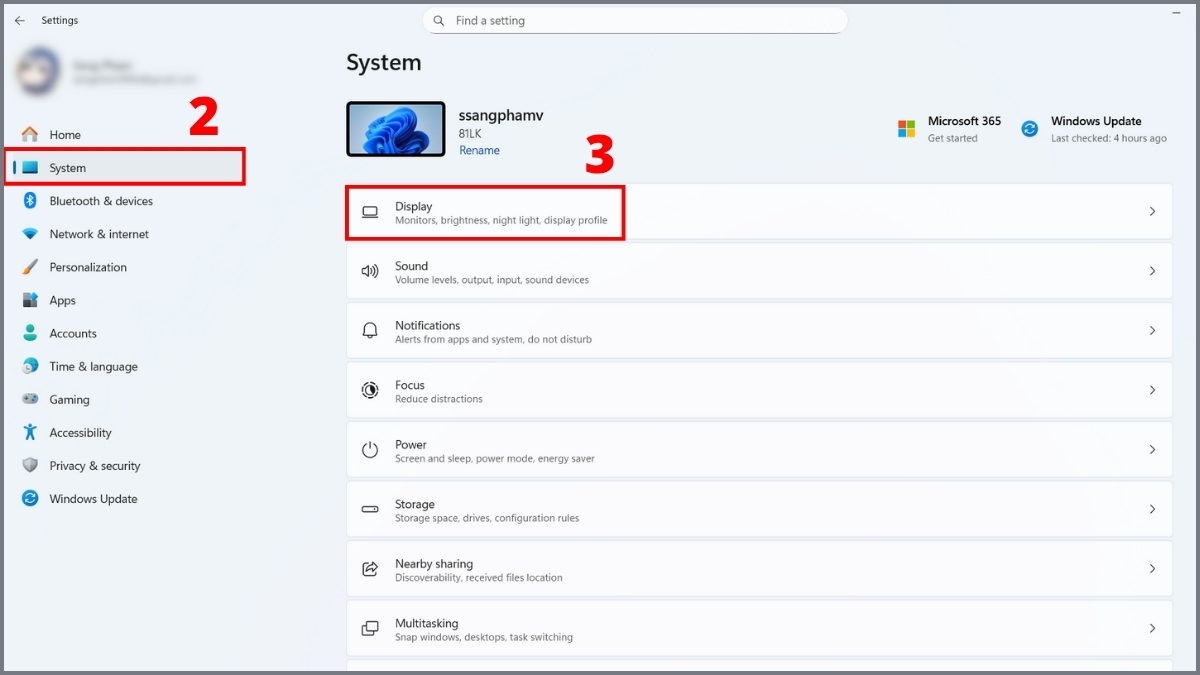Expand the Display settings chevron
This screenshot has height=675, width=1200.
(1152, 212)
